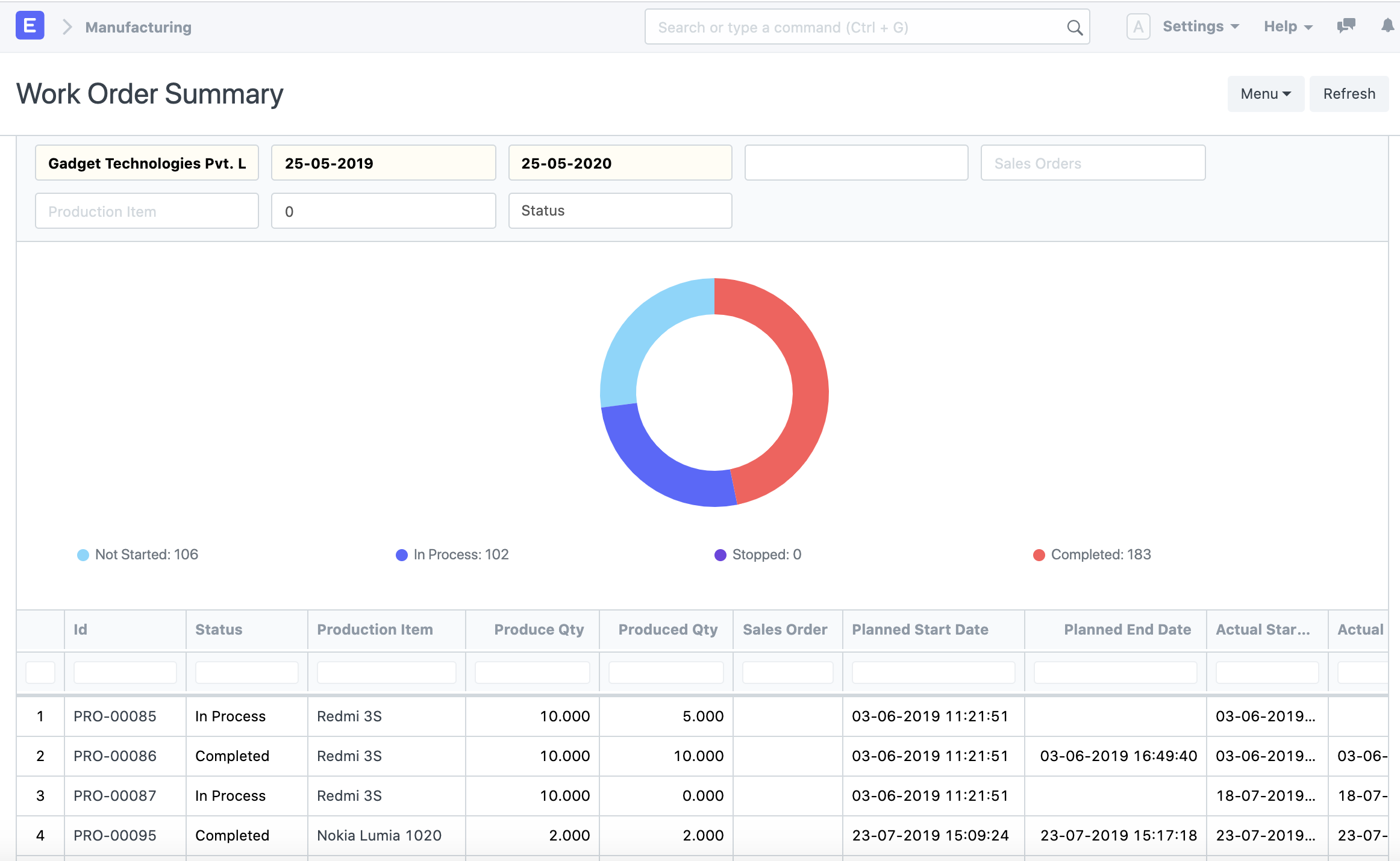Click the Production Item column filter box

387,673
